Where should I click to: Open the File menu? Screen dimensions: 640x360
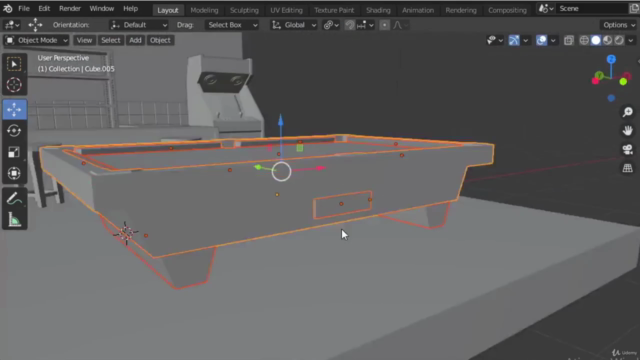click(24, 9)
